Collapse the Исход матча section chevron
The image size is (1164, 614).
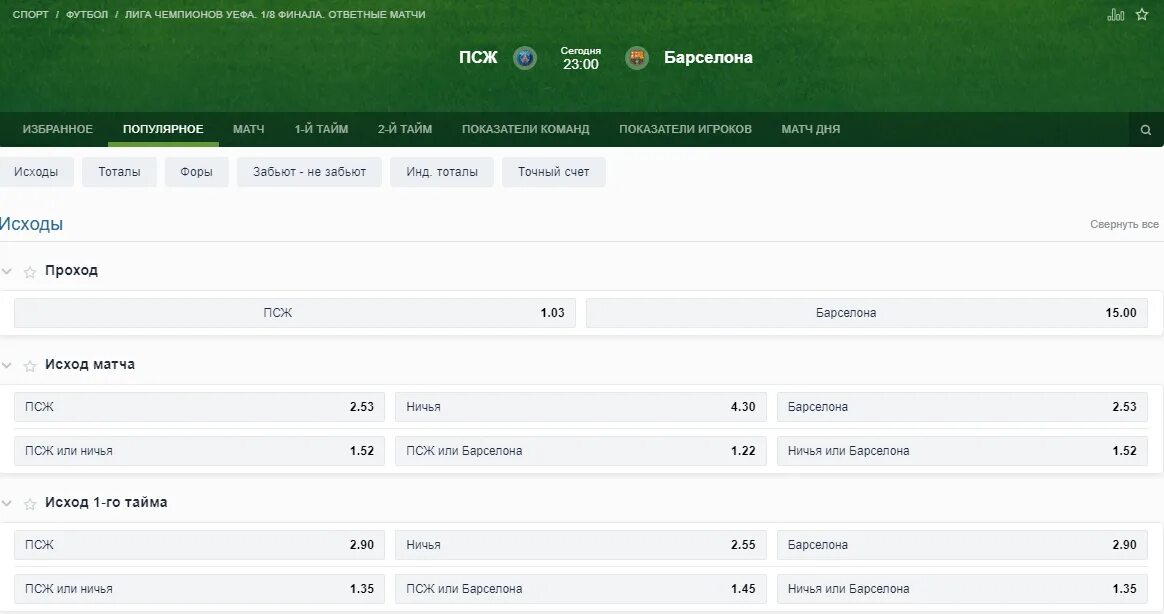[7, 365]
